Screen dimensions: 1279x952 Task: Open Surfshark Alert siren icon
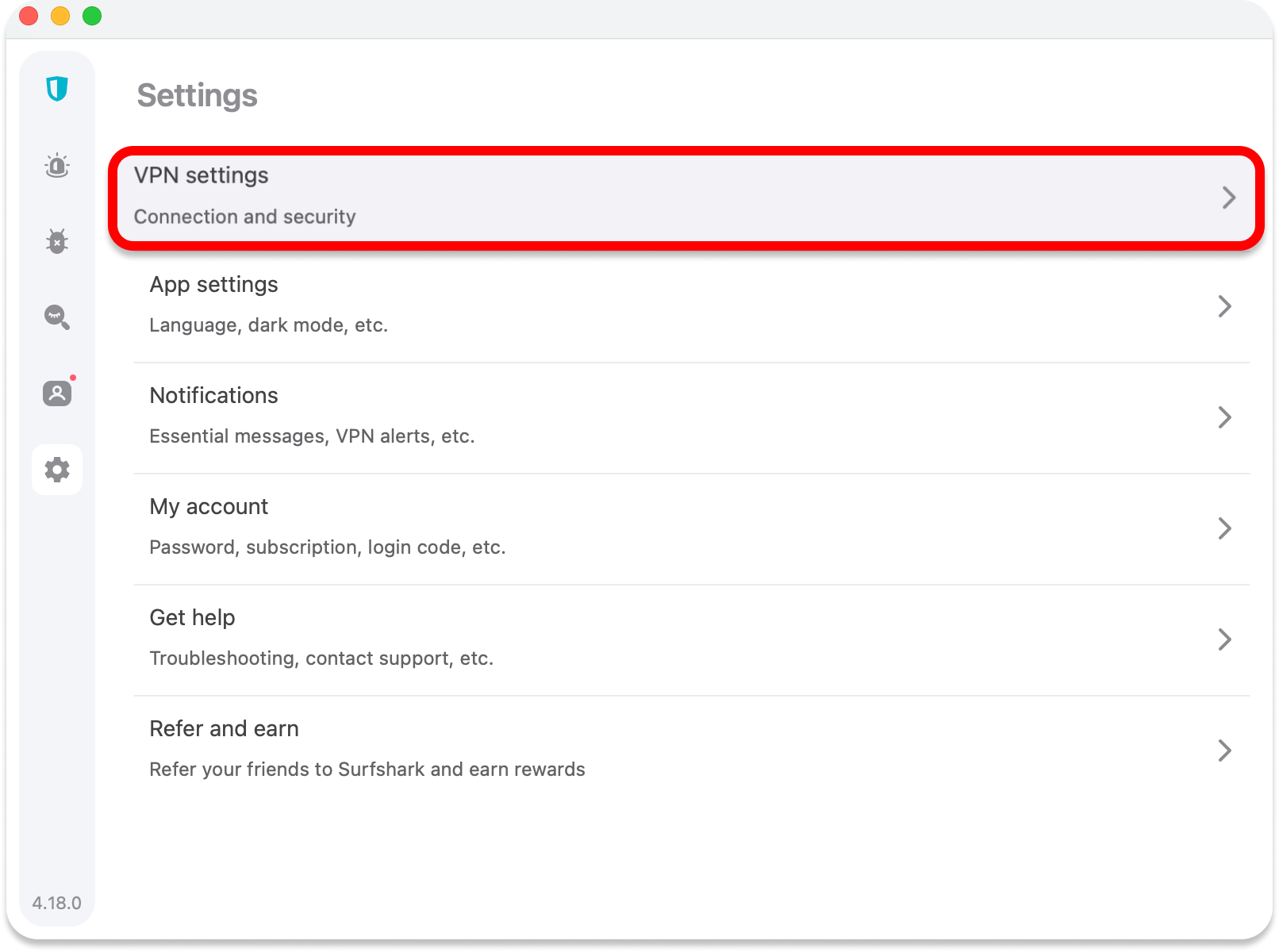(57, 166)
